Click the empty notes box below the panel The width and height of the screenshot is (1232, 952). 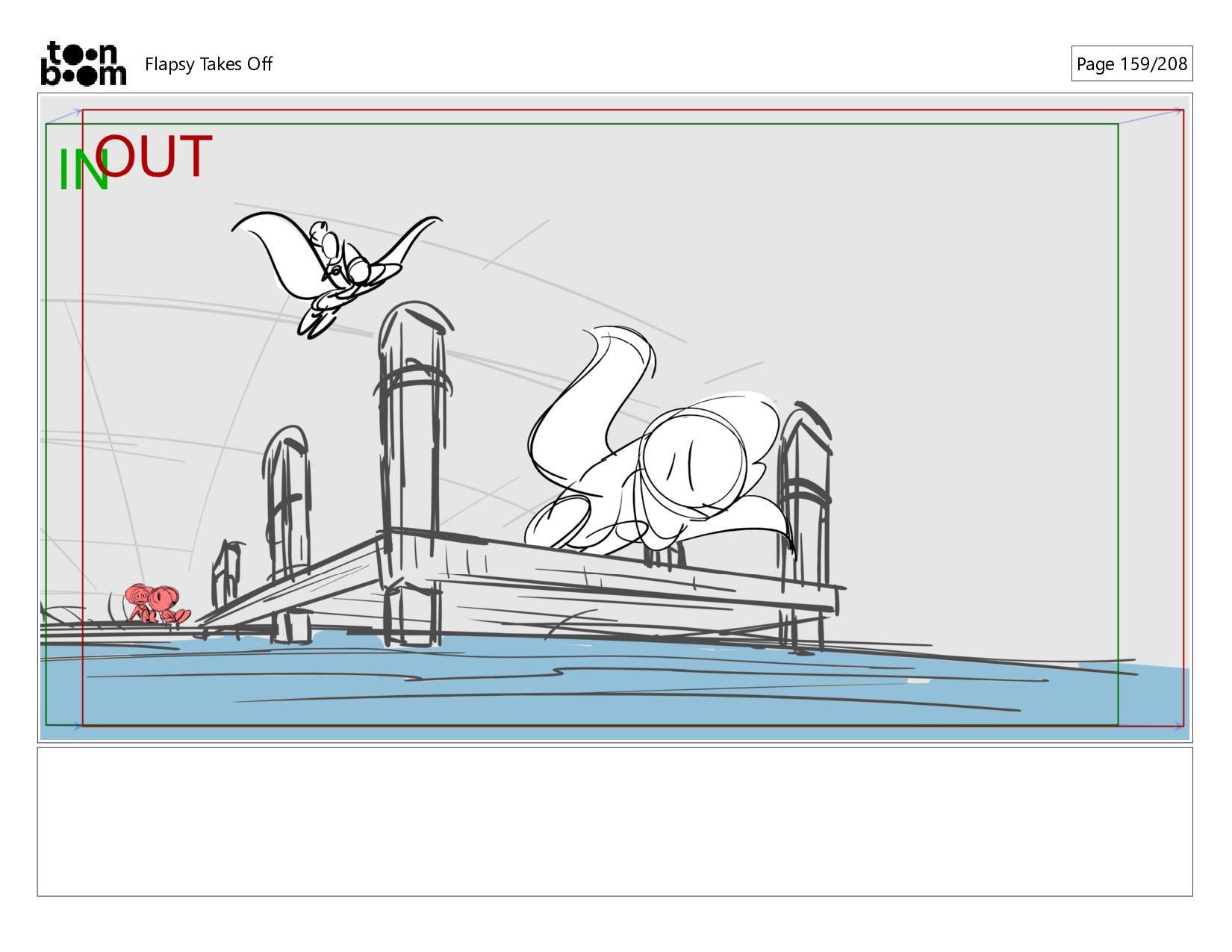click(615, 821)
